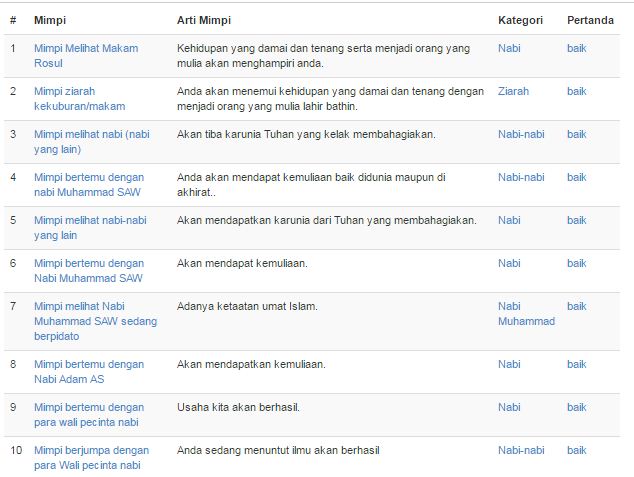Click 'Nabi Muhammad' category link

click(526, 314)
